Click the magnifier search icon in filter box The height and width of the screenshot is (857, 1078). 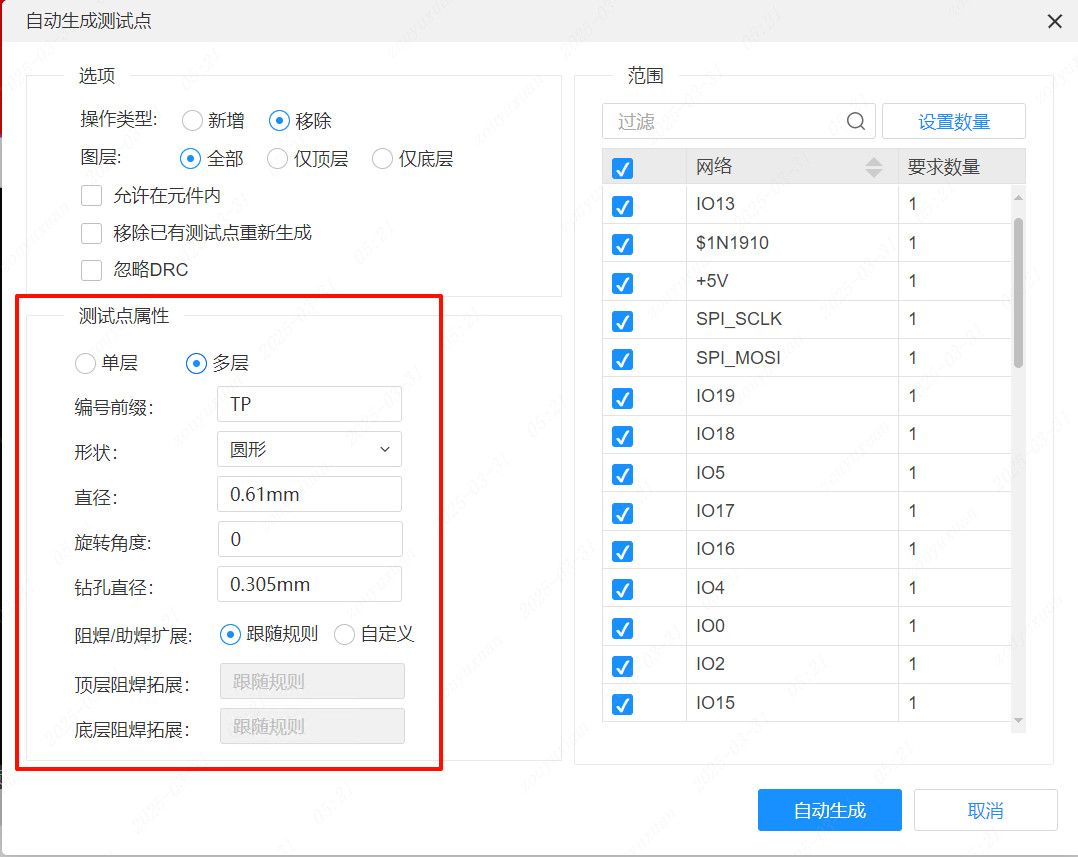pyautogui.click(x=856, y=120)
